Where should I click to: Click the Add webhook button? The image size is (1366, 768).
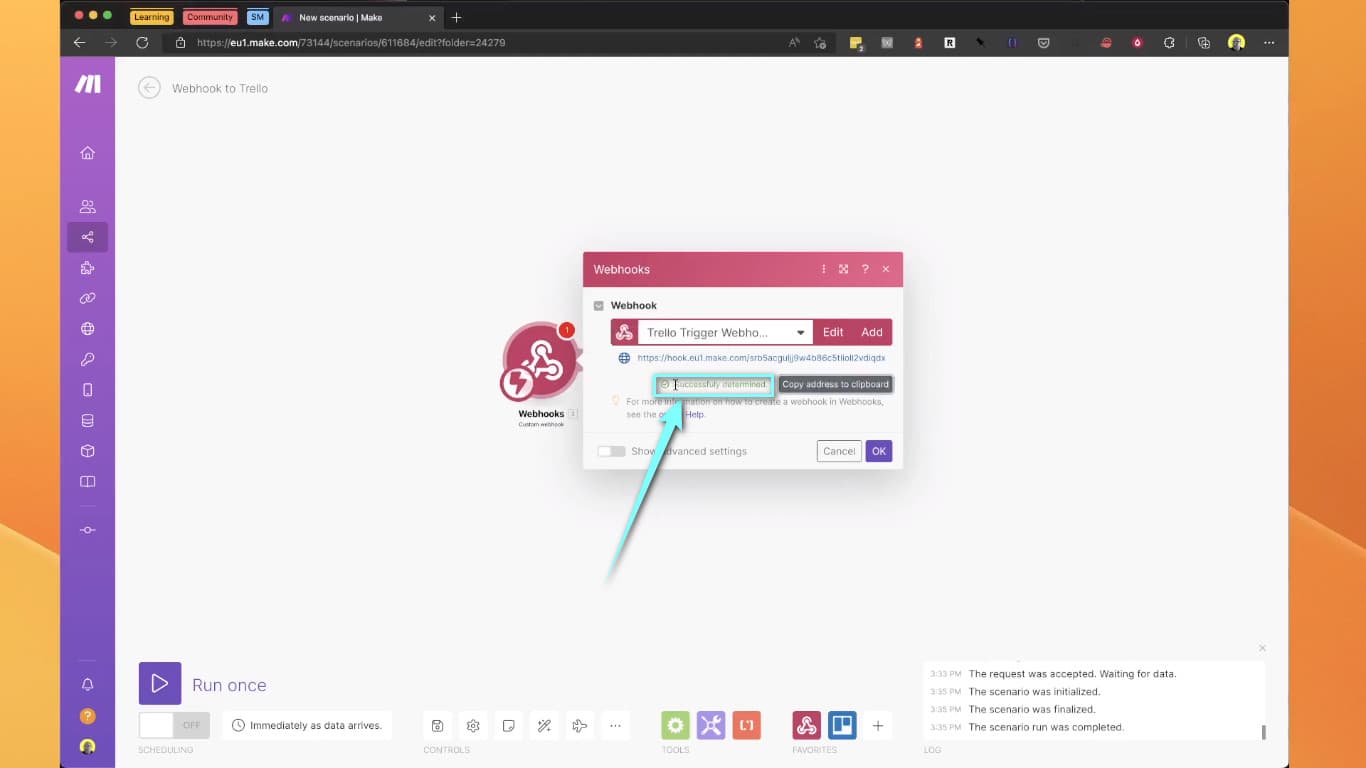[x=872, y=332]
